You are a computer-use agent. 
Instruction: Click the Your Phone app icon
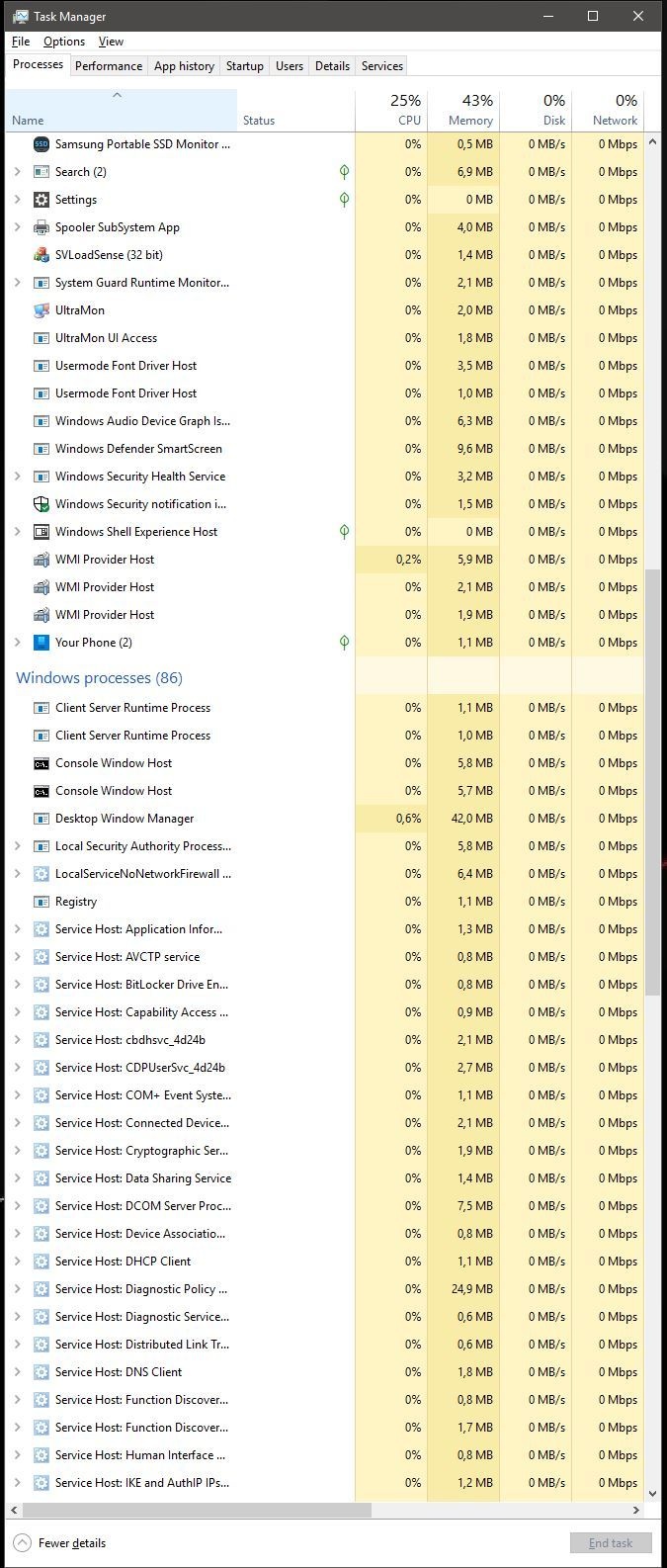[42, 642]
